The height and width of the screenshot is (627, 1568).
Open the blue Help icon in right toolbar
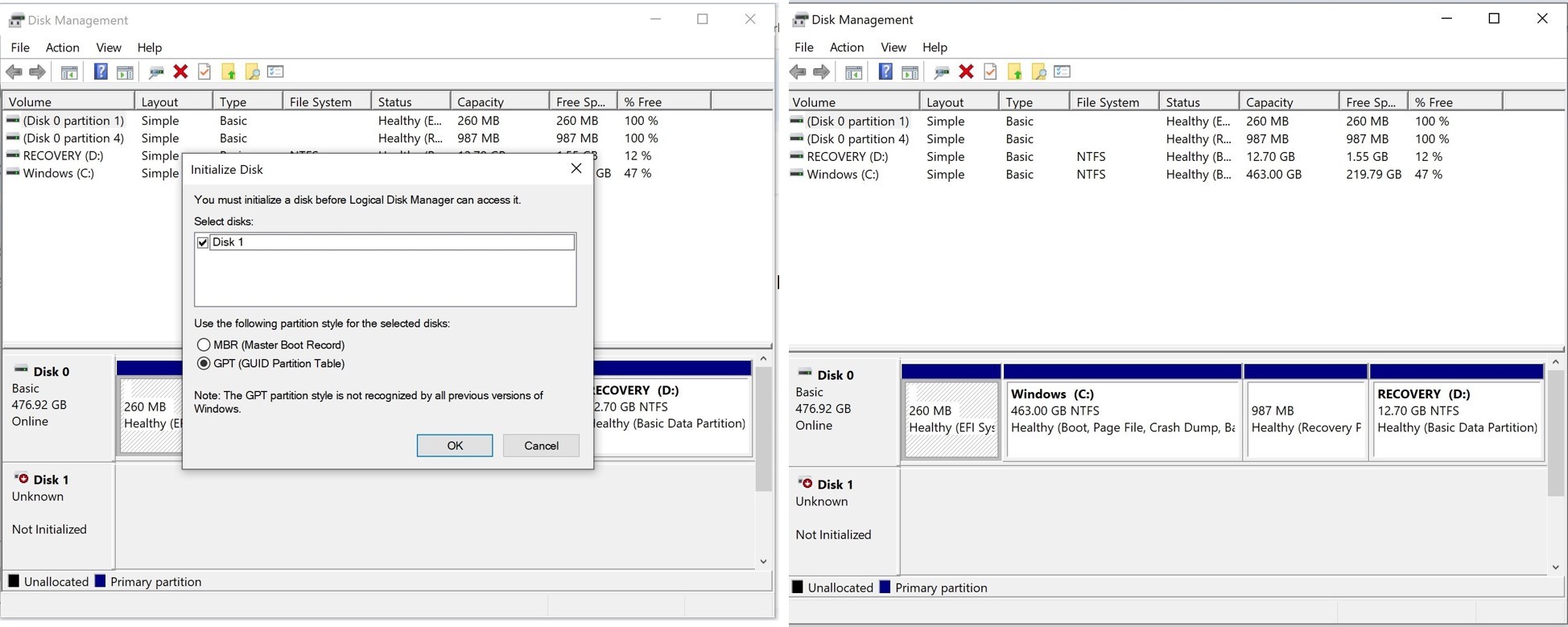pos(885,72)
